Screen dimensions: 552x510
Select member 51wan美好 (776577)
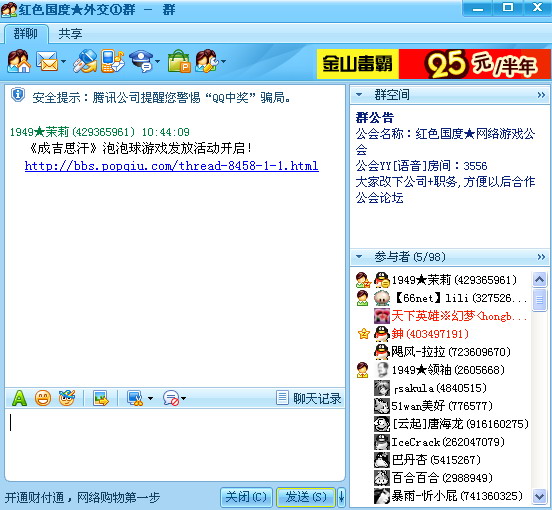441,406
